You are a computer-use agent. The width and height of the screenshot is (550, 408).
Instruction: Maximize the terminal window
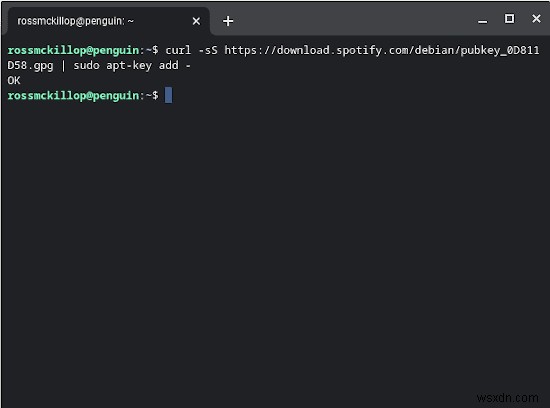coord(509,19)
